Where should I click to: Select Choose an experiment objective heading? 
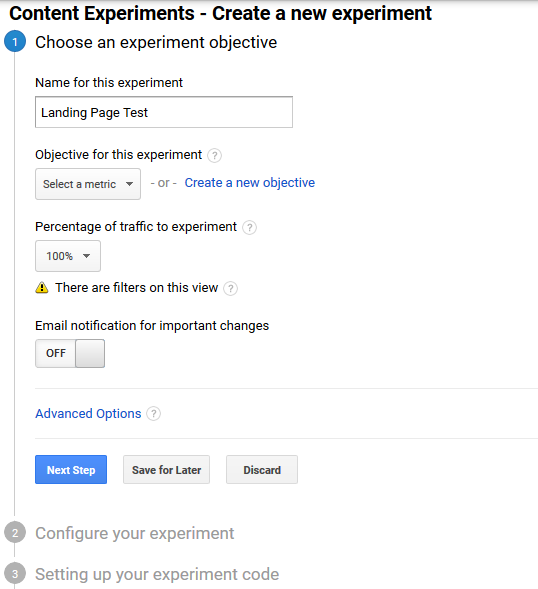(156, 42)
